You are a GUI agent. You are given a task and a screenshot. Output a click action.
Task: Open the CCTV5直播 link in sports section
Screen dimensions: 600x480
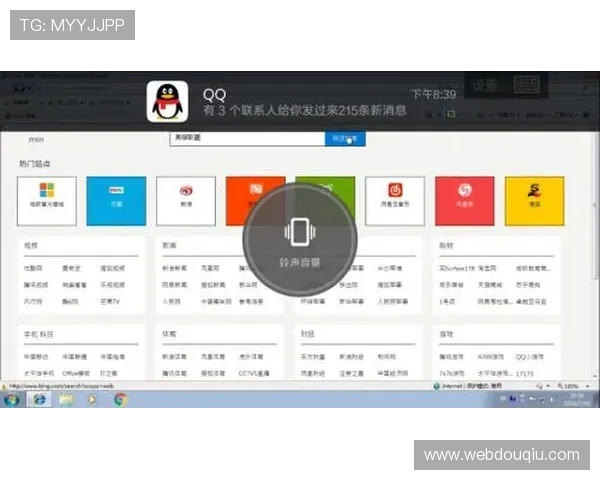[254, 373]
